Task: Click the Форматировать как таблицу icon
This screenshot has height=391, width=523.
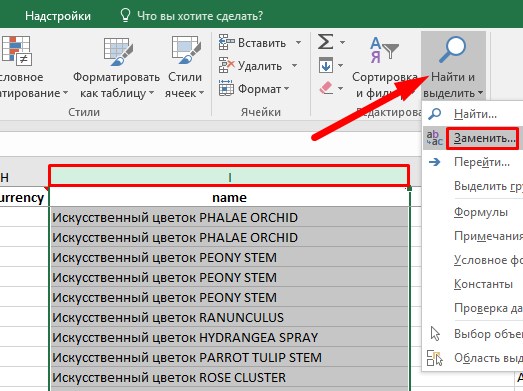Action: coord(118,51)
